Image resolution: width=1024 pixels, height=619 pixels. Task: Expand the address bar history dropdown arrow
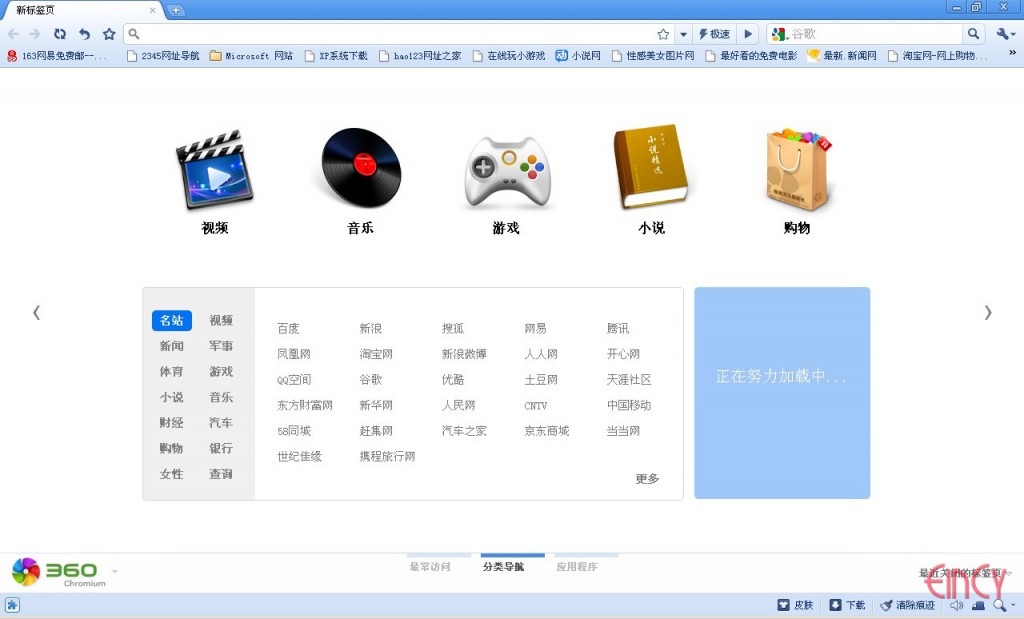[683, 34]
